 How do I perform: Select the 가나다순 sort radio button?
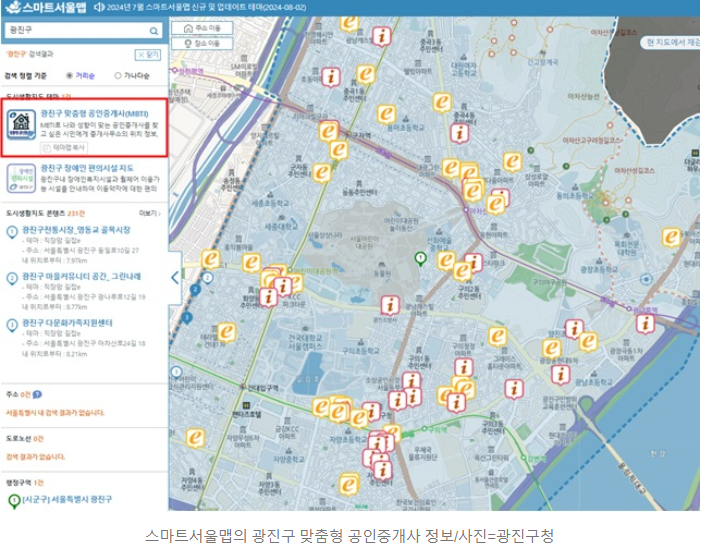click(x=118, y=76)
